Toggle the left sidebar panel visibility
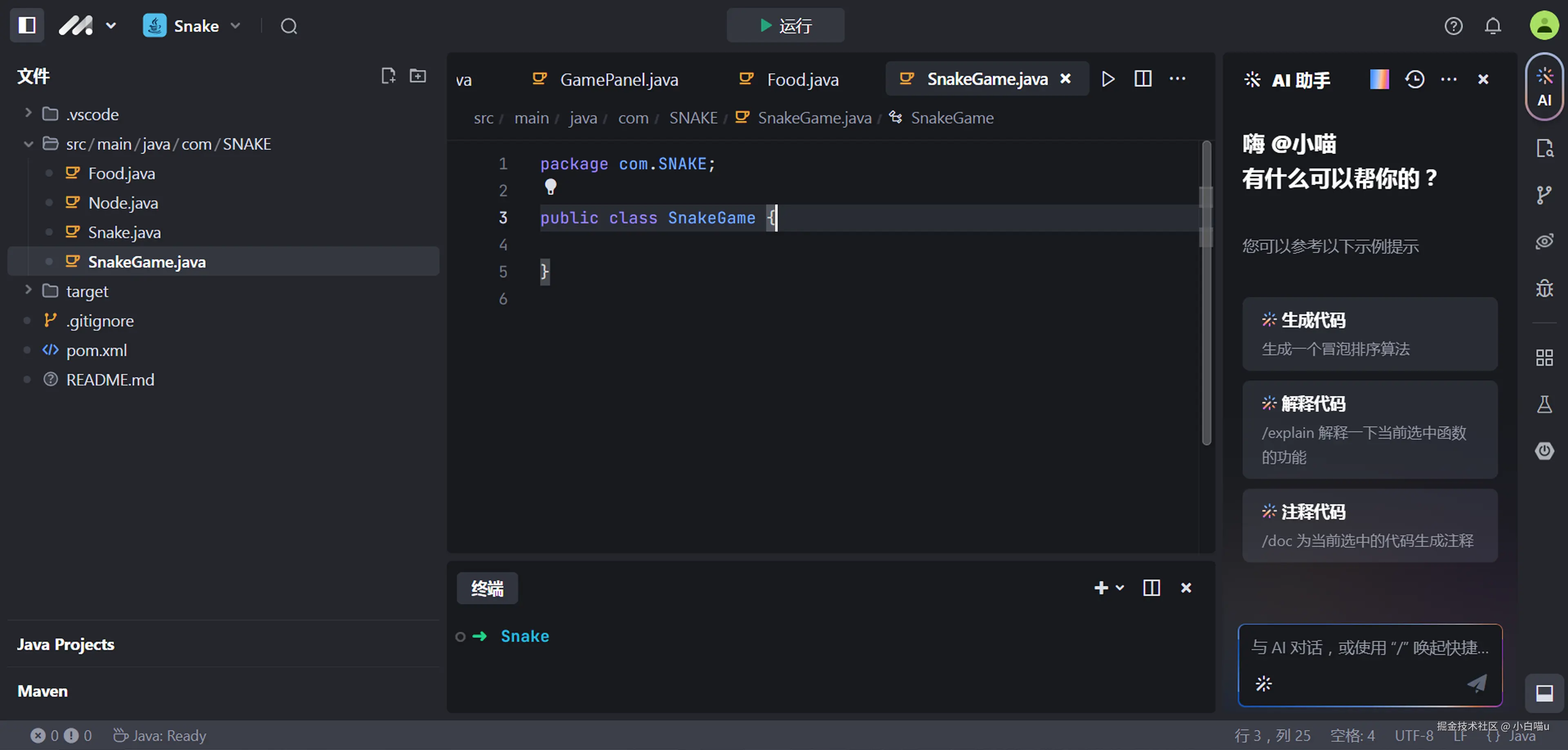Image resolution: width=1568 pixels, height=750 pixels. coord(27,26)
